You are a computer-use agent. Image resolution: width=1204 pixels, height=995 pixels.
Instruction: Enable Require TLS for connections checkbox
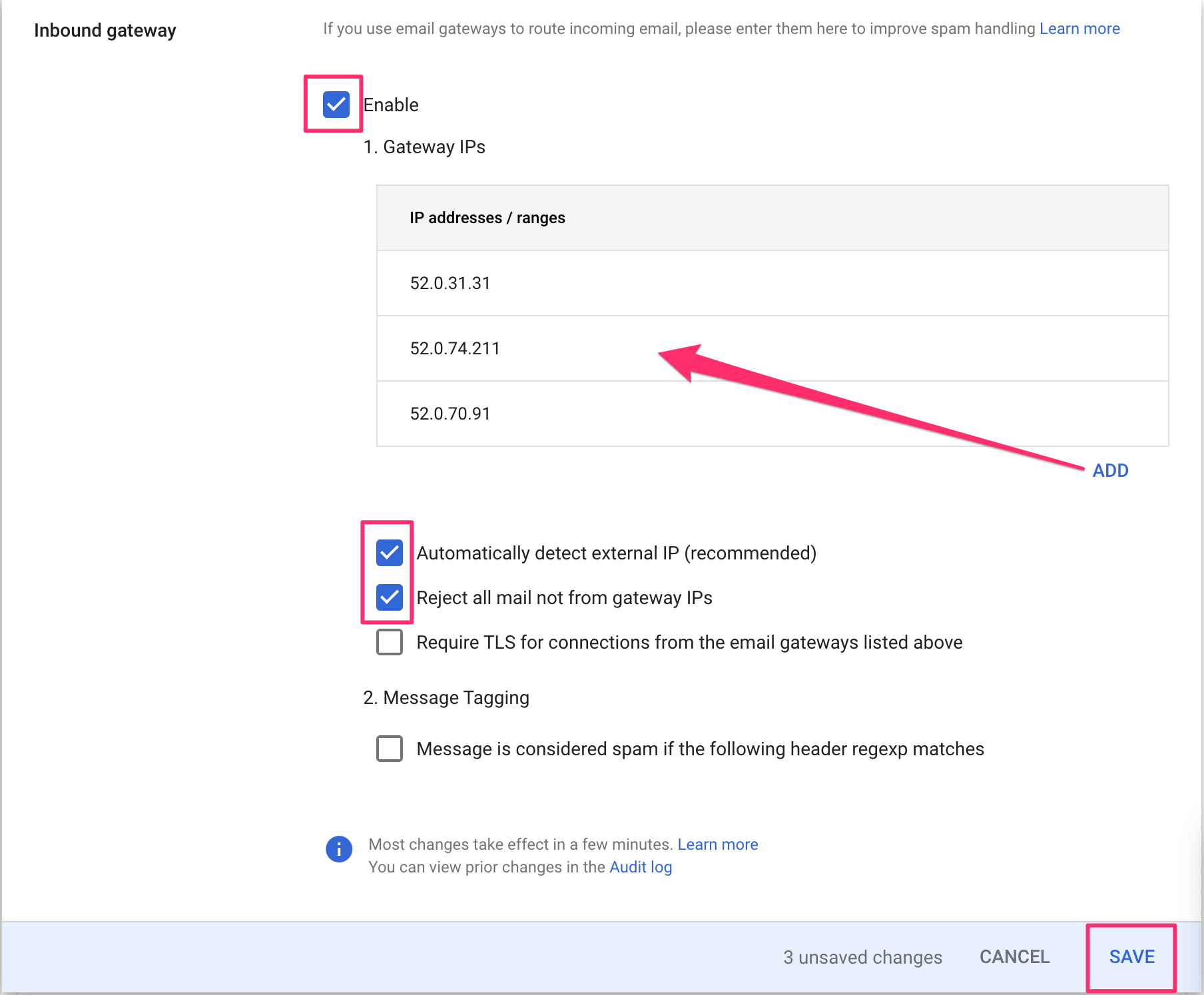pos(390,642)
